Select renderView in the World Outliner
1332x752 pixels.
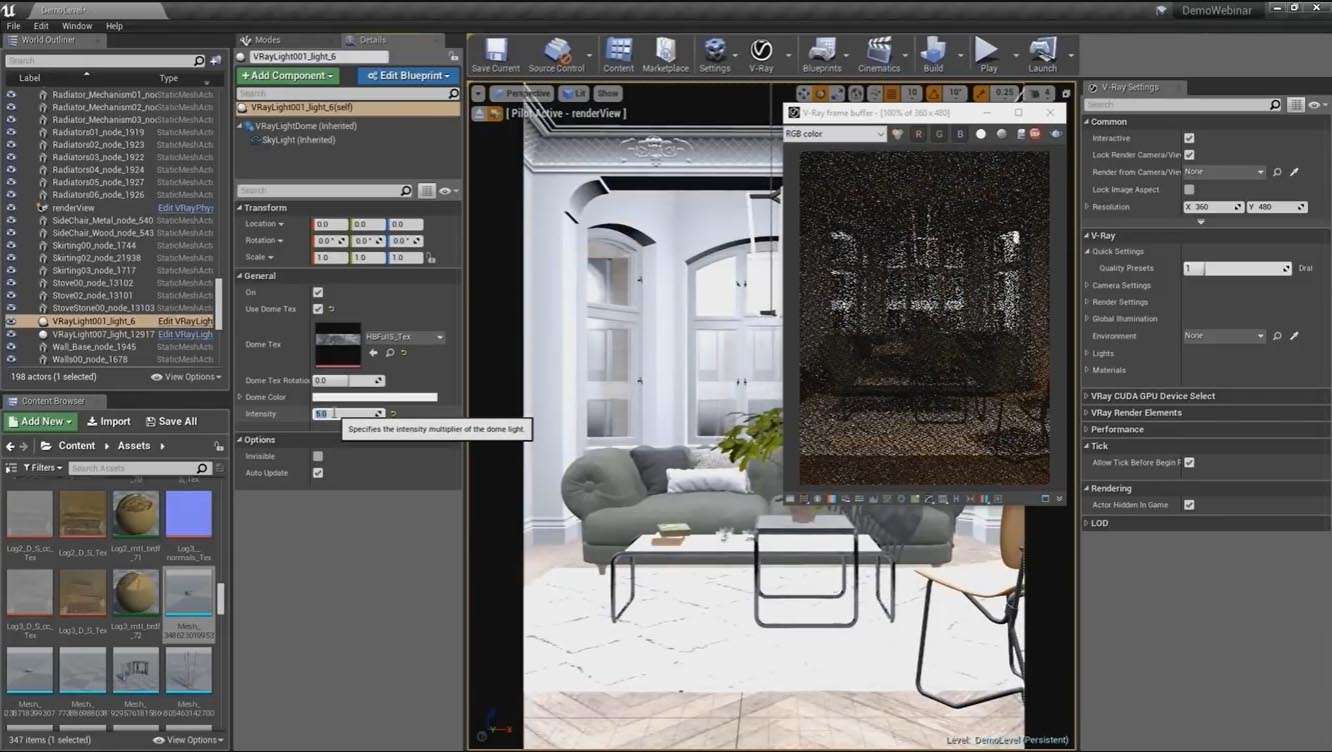(x=73, y=208)
